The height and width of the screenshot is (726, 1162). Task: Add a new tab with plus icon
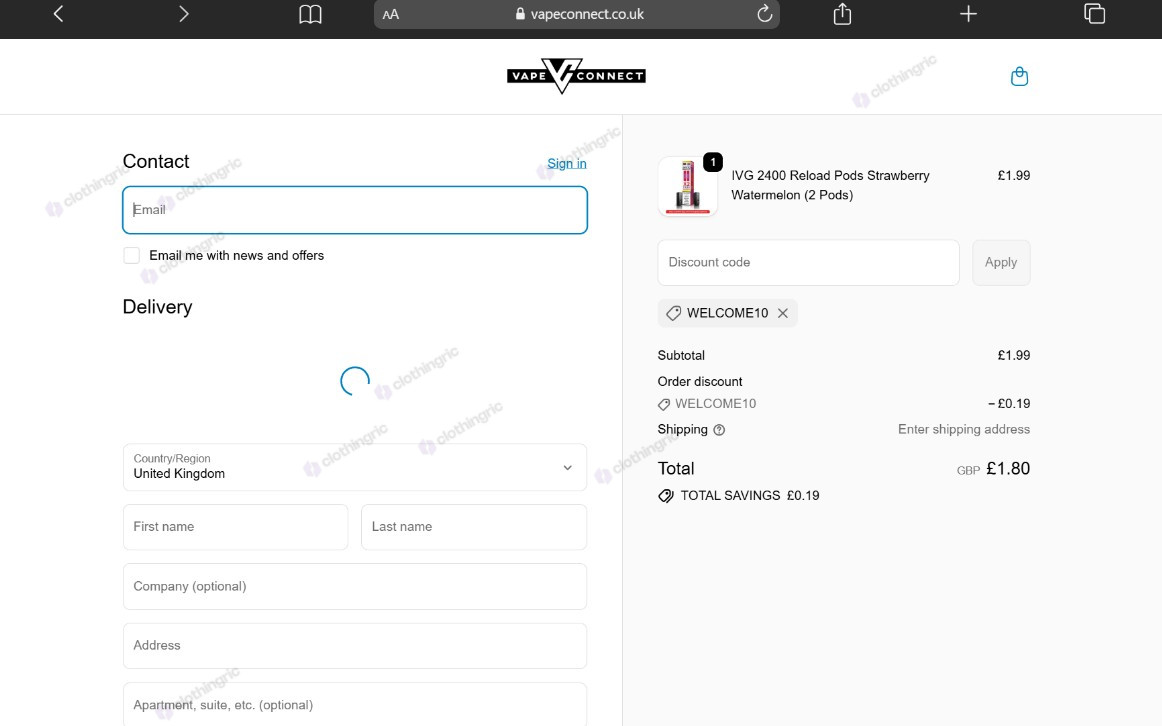[x=968, y=14]
